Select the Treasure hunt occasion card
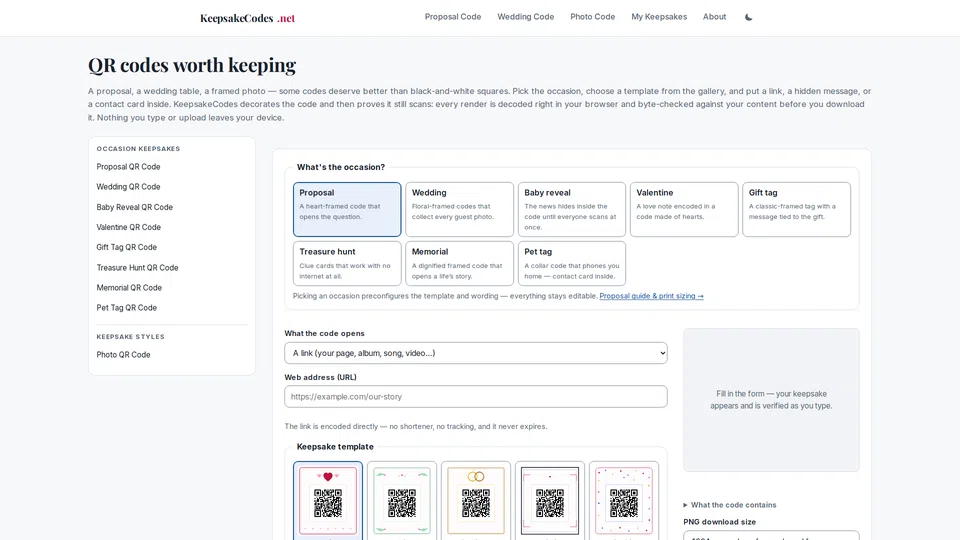960x540 pixels. (x=347, y=263)
